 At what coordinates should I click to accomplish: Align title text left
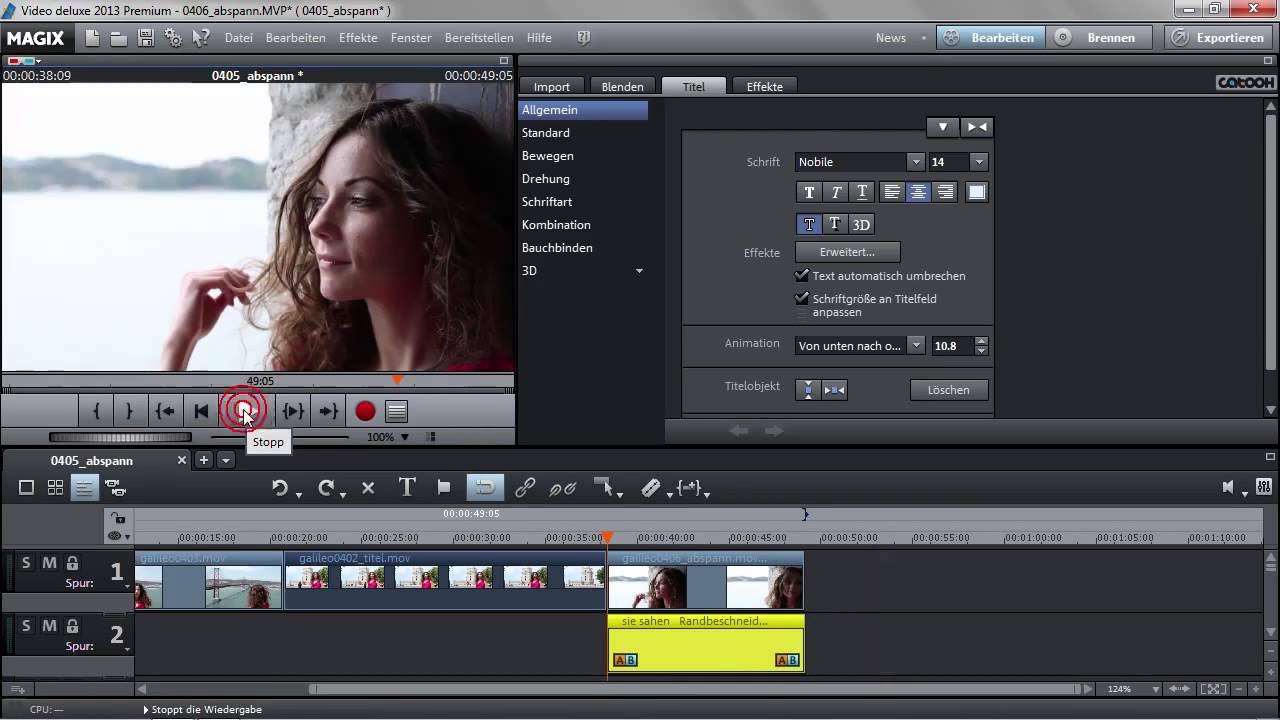pyautogui.click(x=892, y=192)
